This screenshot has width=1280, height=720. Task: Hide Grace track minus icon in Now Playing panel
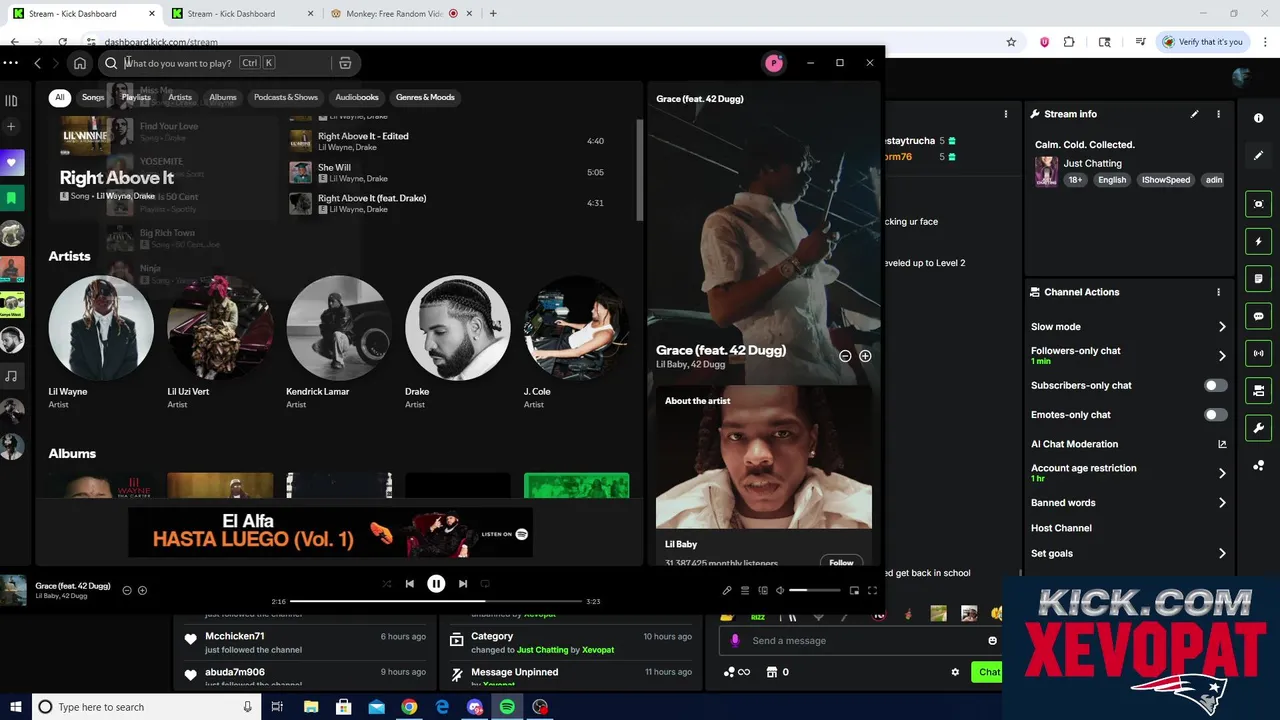pyautogui.click(x=845, y=356)
